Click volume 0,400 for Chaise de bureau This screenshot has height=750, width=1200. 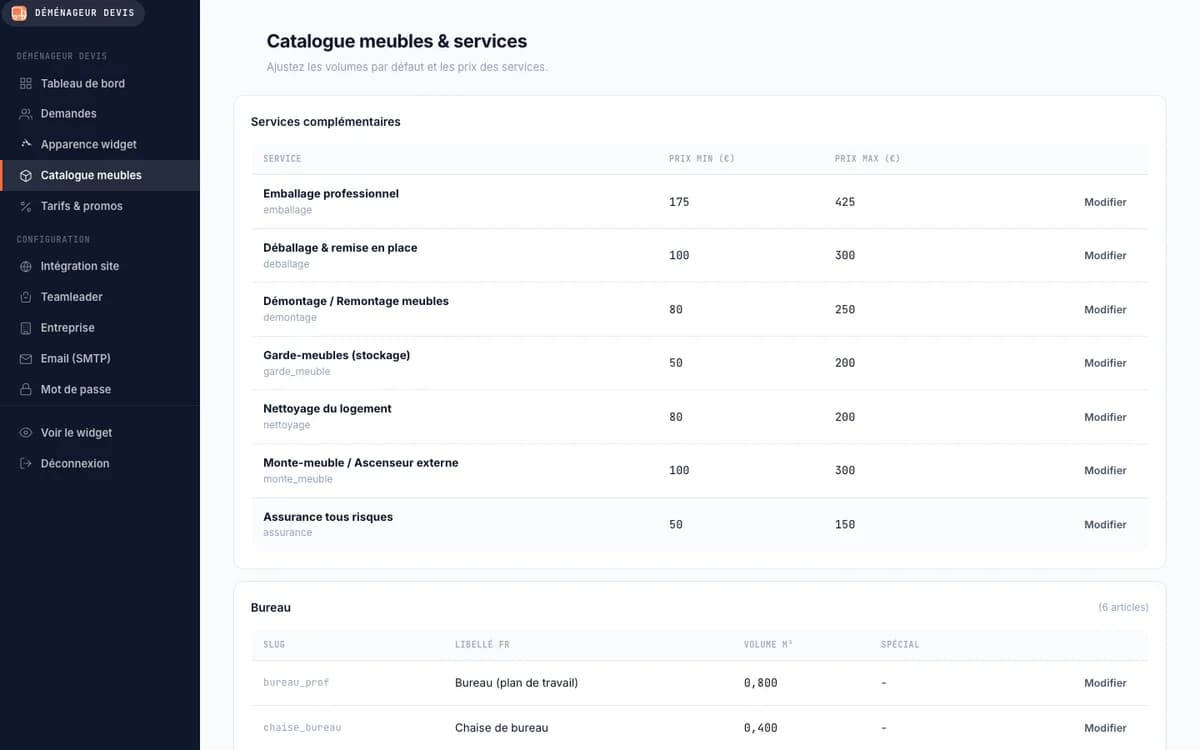761,728
